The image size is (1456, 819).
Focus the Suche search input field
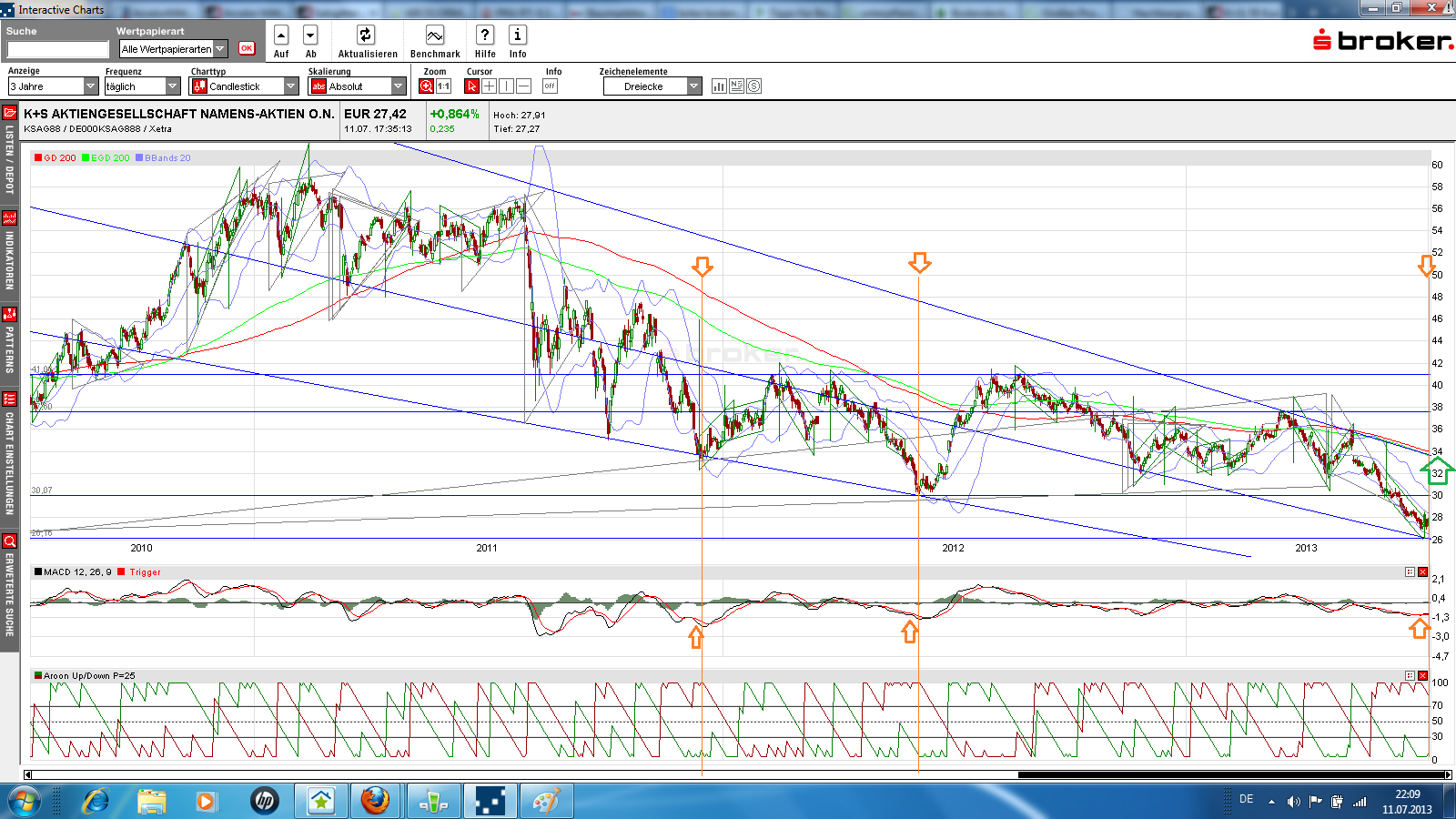point(58,49)
